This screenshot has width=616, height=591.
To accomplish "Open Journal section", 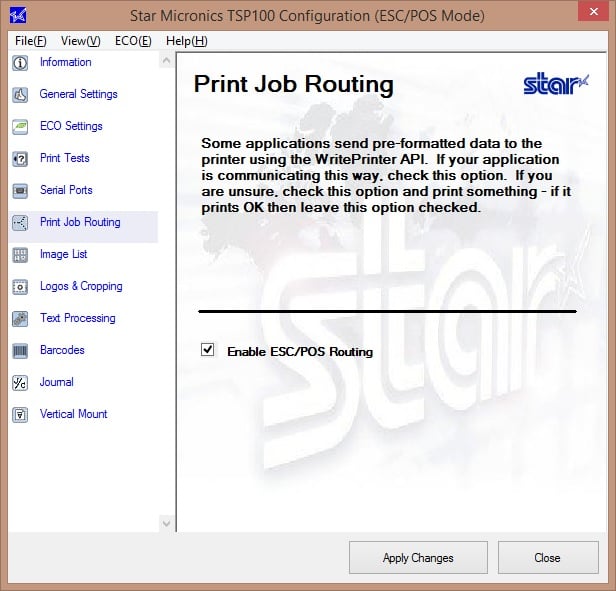I will (x=57, y=382).
